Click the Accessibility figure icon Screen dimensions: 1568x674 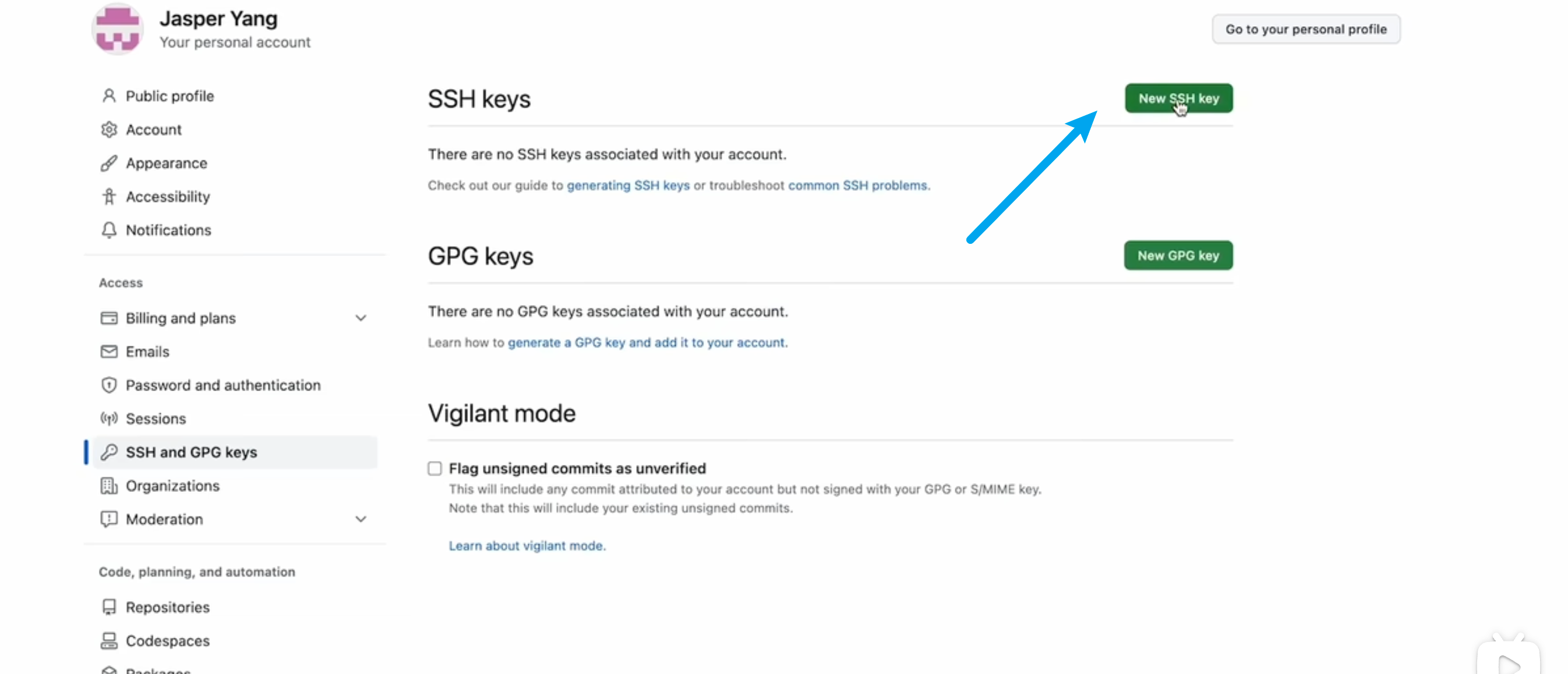tap(109, 197)
